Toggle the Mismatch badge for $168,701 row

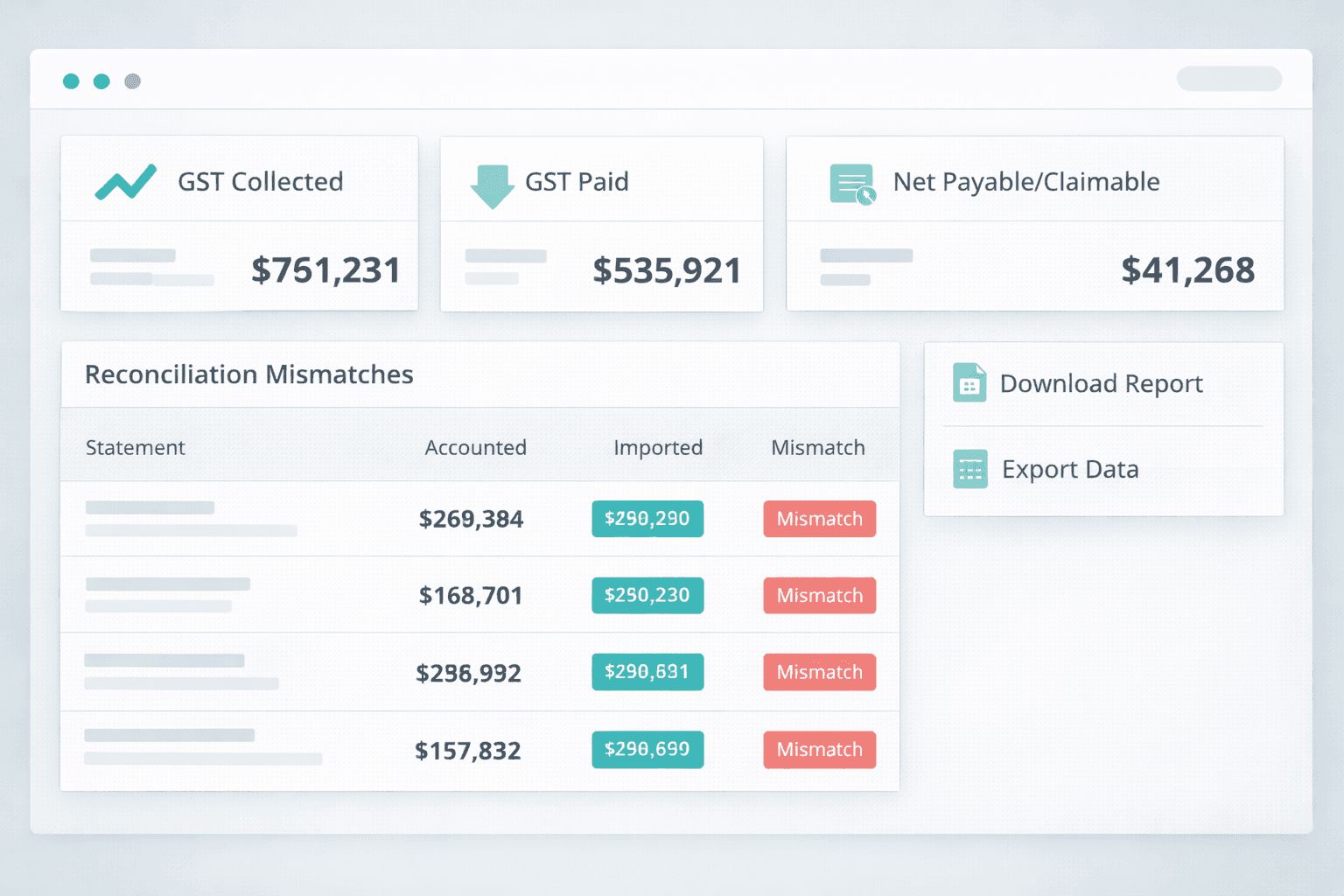coord(819,595)
